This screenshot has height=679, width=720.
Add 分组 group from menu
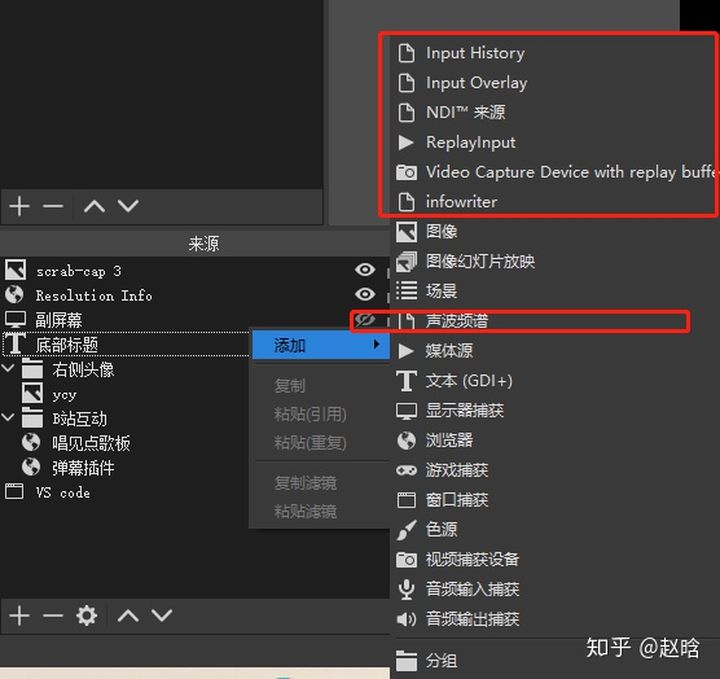click(x=555, y=661)
